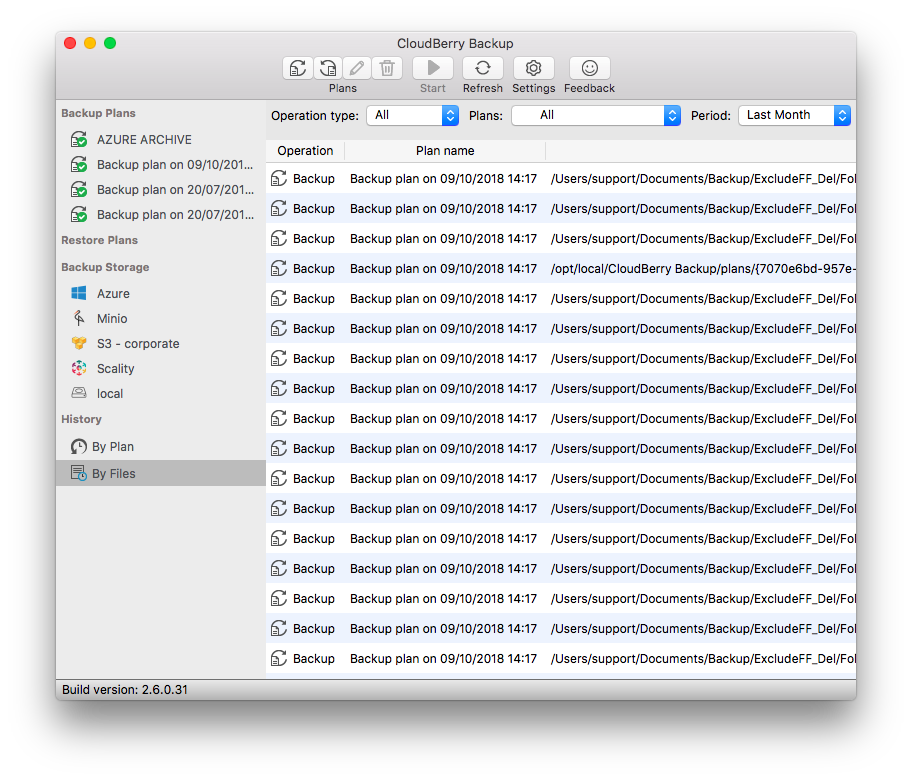Click the Operation type label
Screen dimensions: 912x780
315,116
